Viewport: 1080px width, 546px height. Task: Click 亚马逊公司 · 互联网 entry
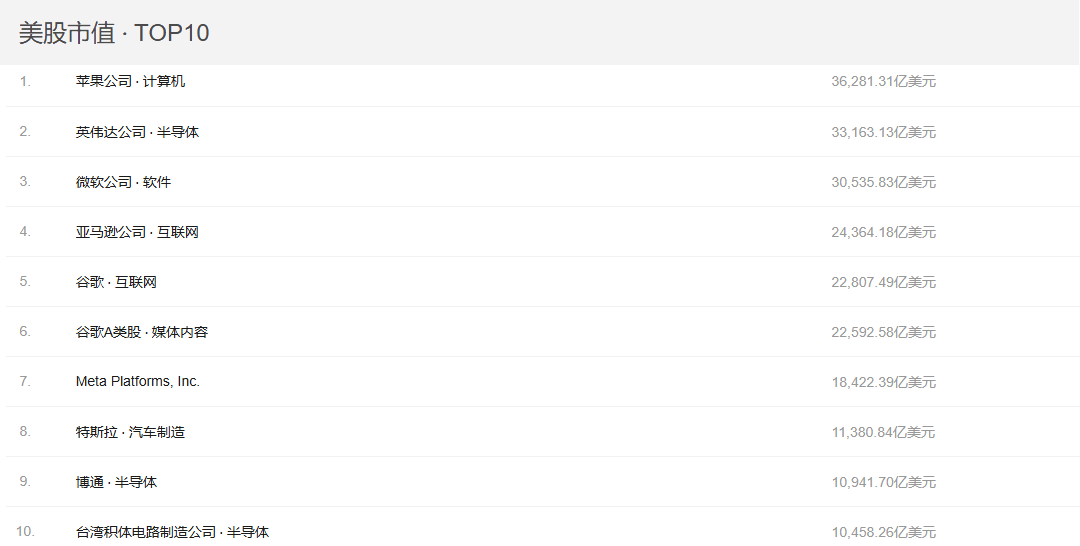[137, 232]
